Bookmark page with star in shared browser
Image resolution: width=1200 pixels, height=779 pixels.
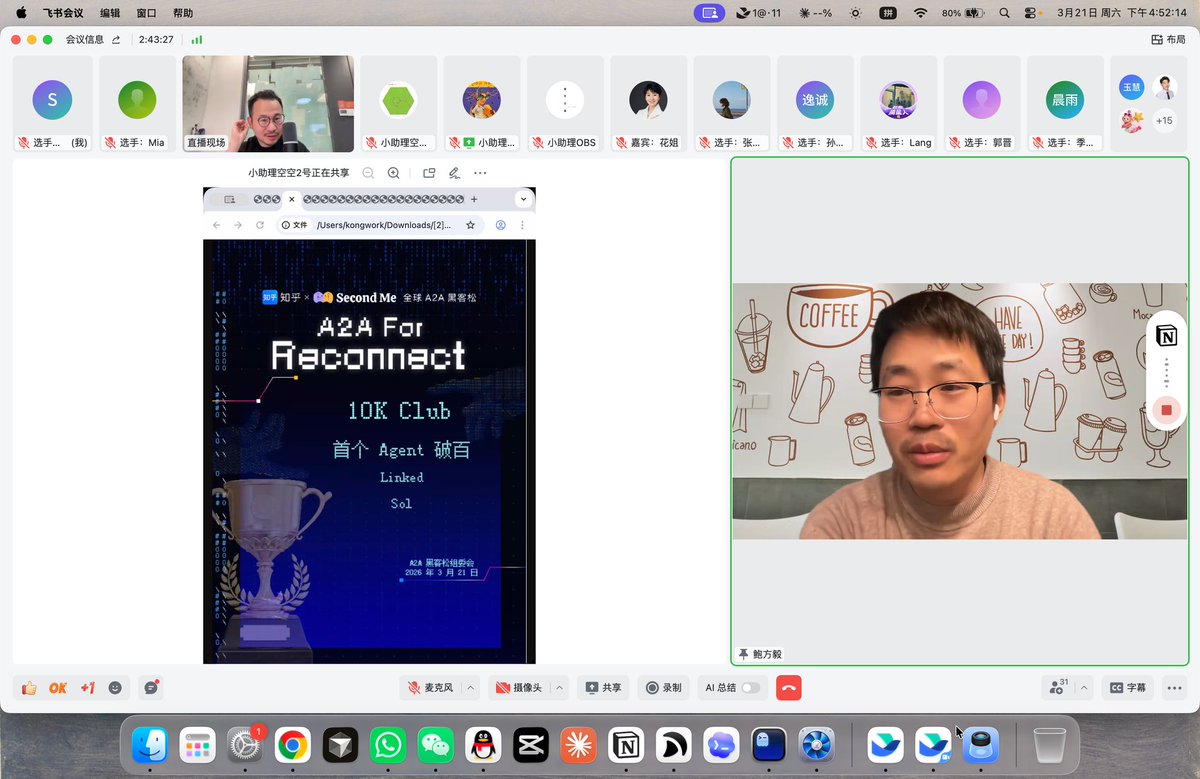470,225
